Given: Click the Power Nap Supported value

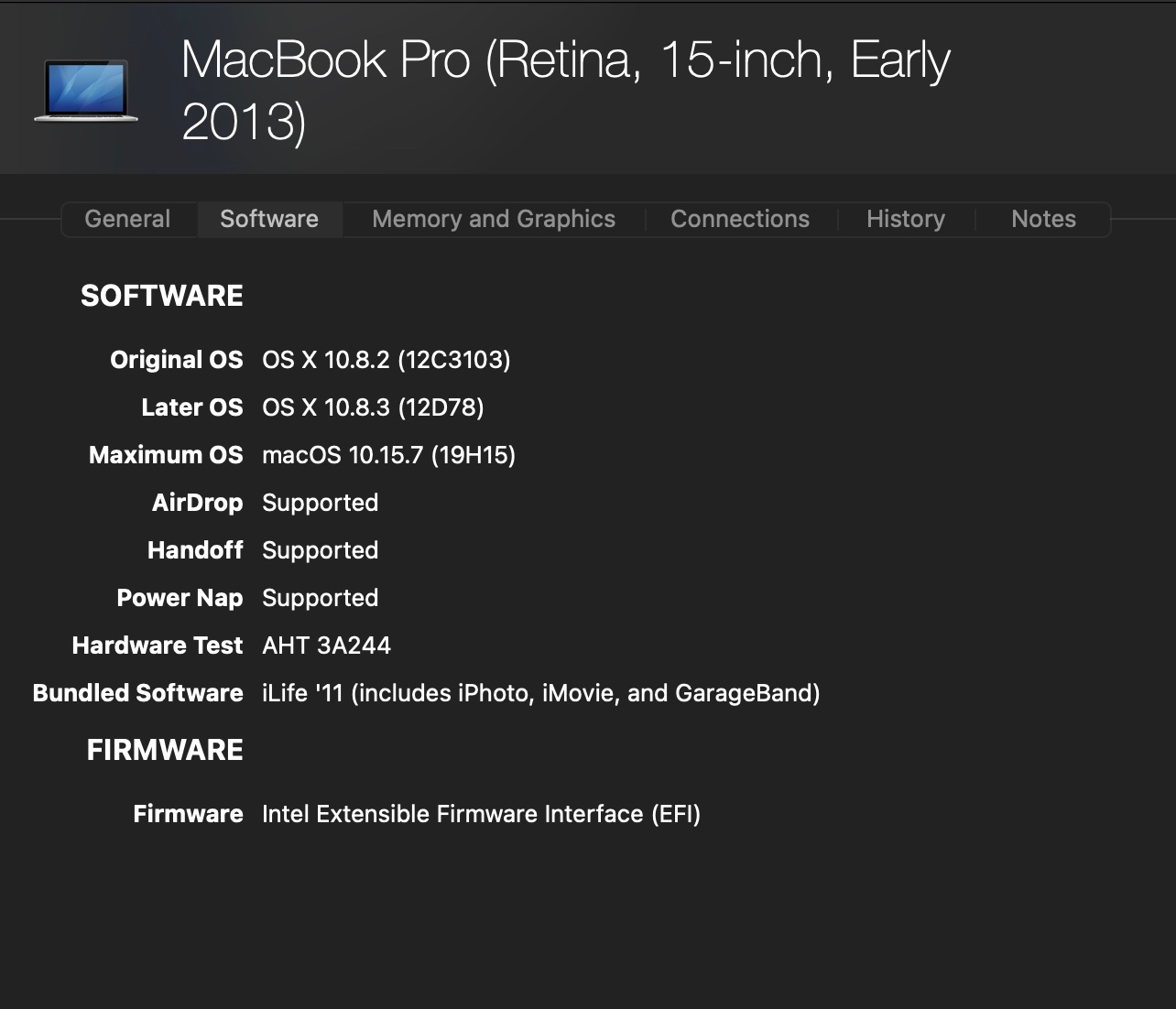Looking at the screenshot, I should coord(320,598).
